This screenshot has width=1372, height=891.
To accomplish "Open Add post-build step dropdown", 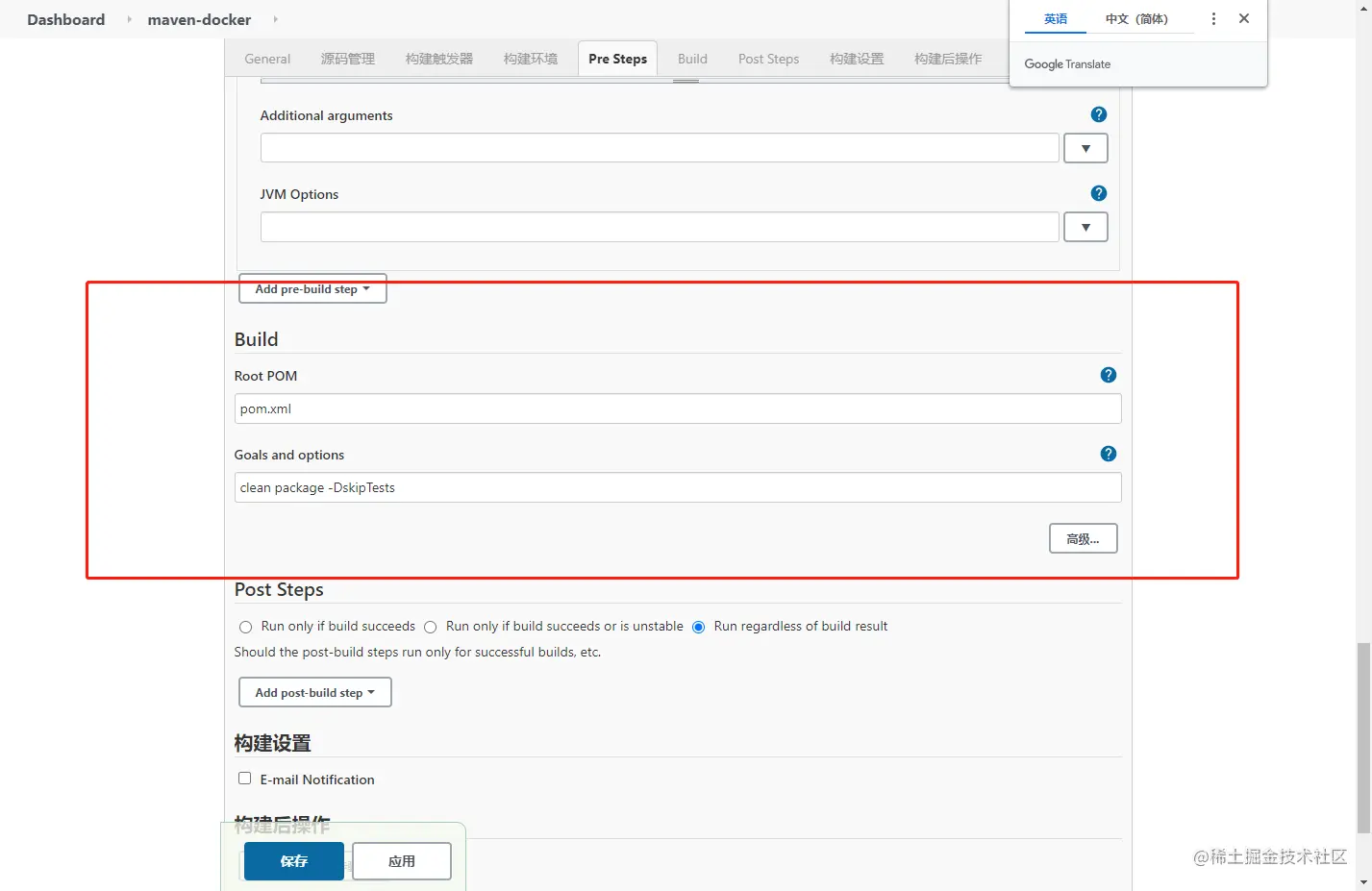I will pos(314,692).
